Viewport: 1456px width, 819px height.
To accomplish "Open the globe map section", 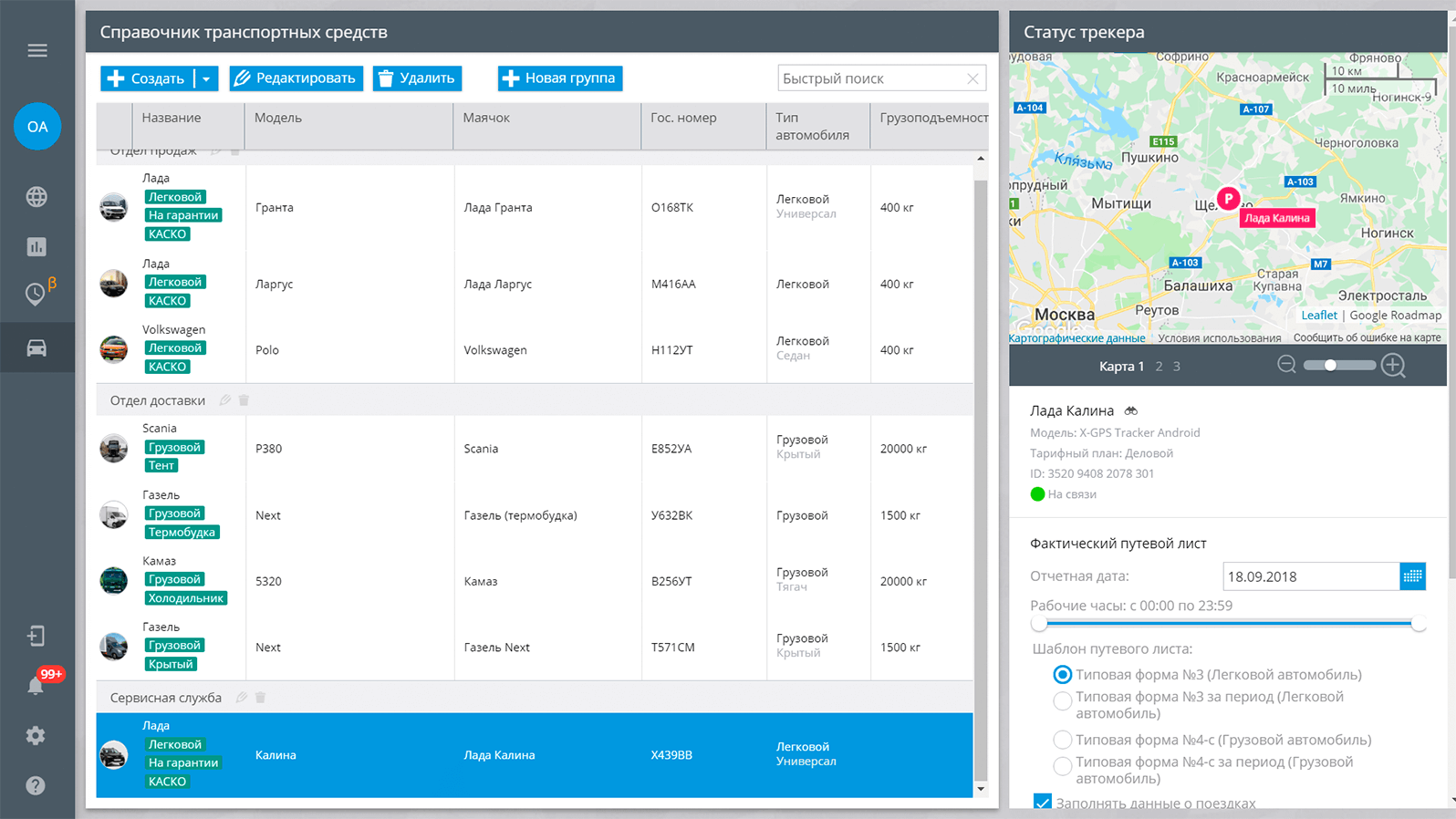I will [x=36, y=197].
